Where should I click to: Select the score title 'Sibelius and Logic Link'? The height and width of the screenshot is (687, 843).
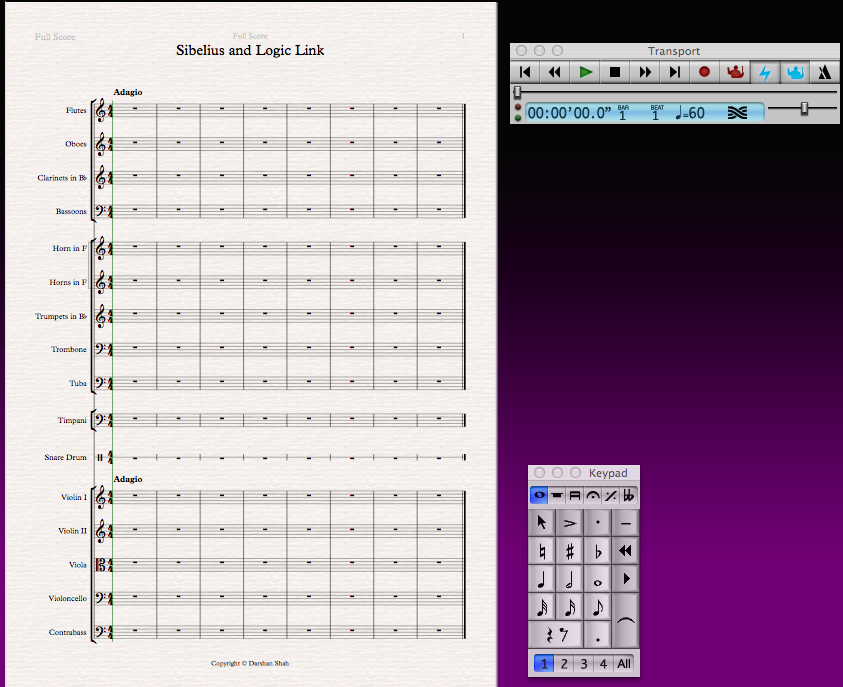pyautogui.click(x=250, y=51)
